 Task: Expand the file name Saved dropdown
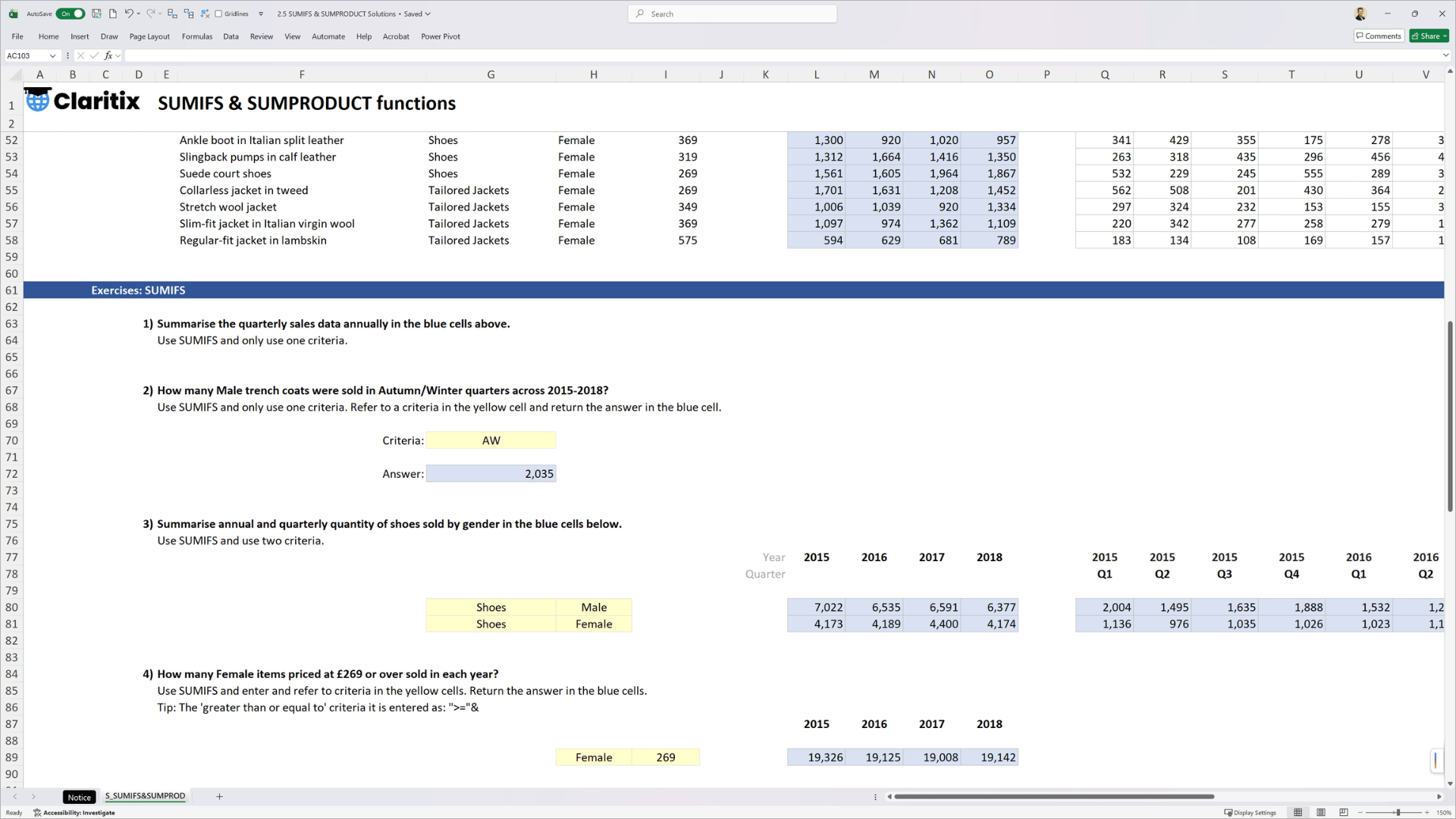pos(428,14)
